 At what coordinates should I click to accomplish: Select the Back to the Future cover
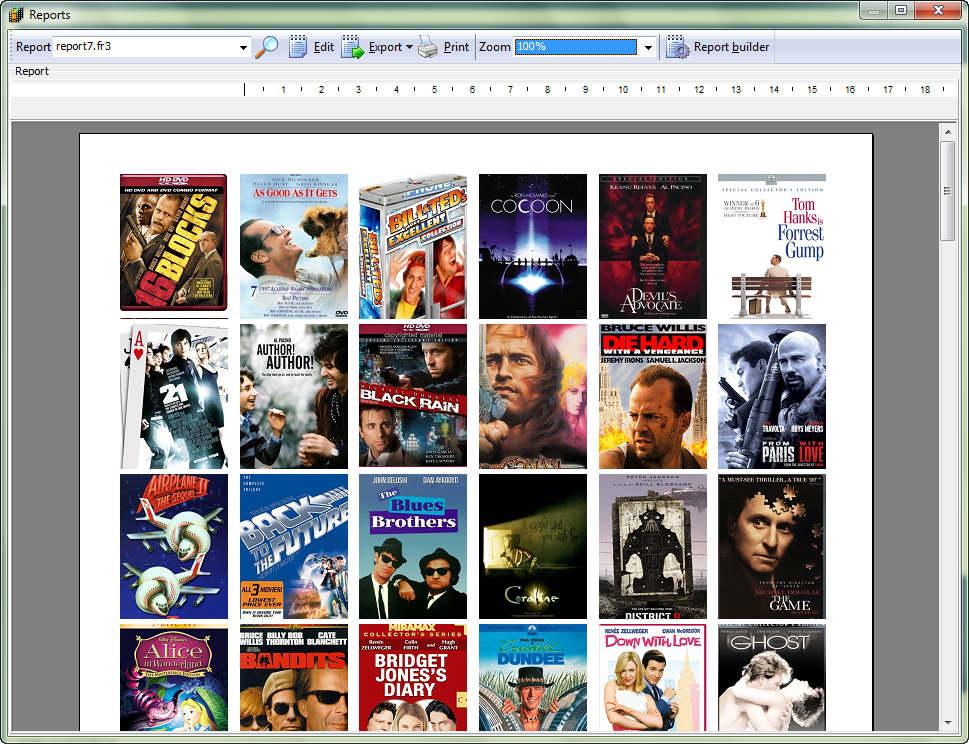[294, 546]
